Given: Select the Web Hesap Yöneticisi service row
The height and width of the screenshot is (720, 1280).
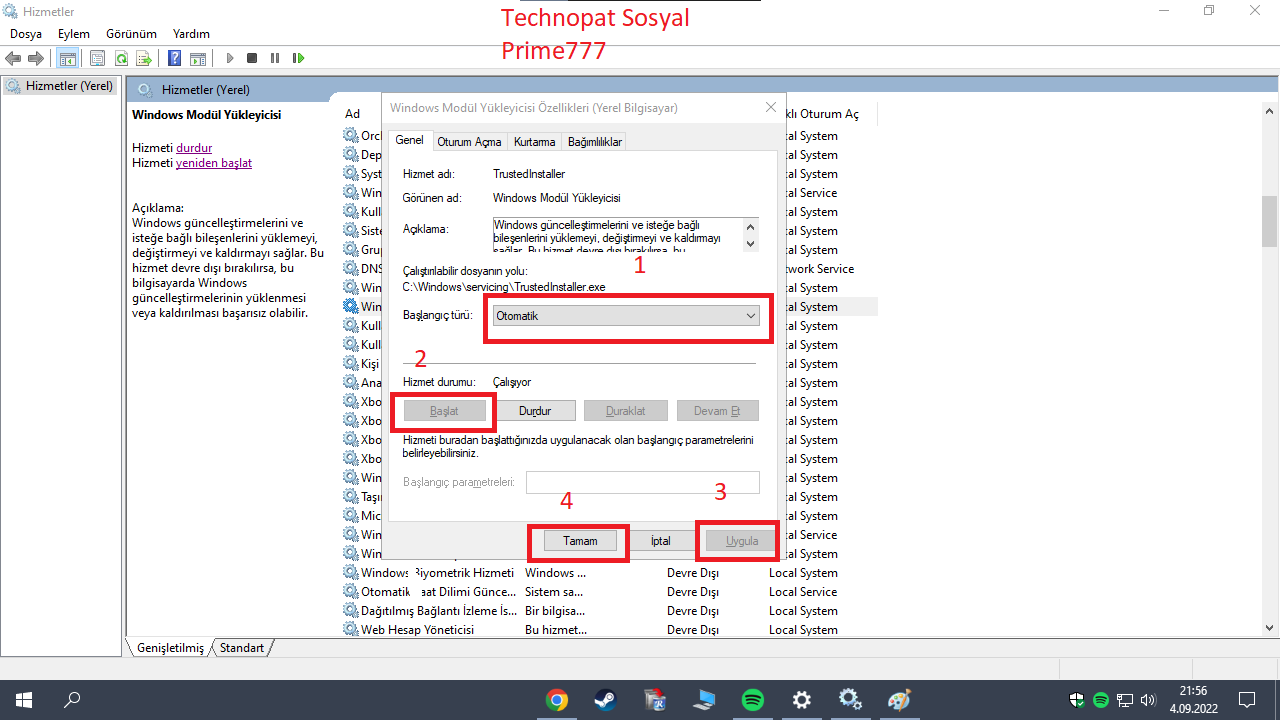Looking at the screenshot, I should [609, 630].
